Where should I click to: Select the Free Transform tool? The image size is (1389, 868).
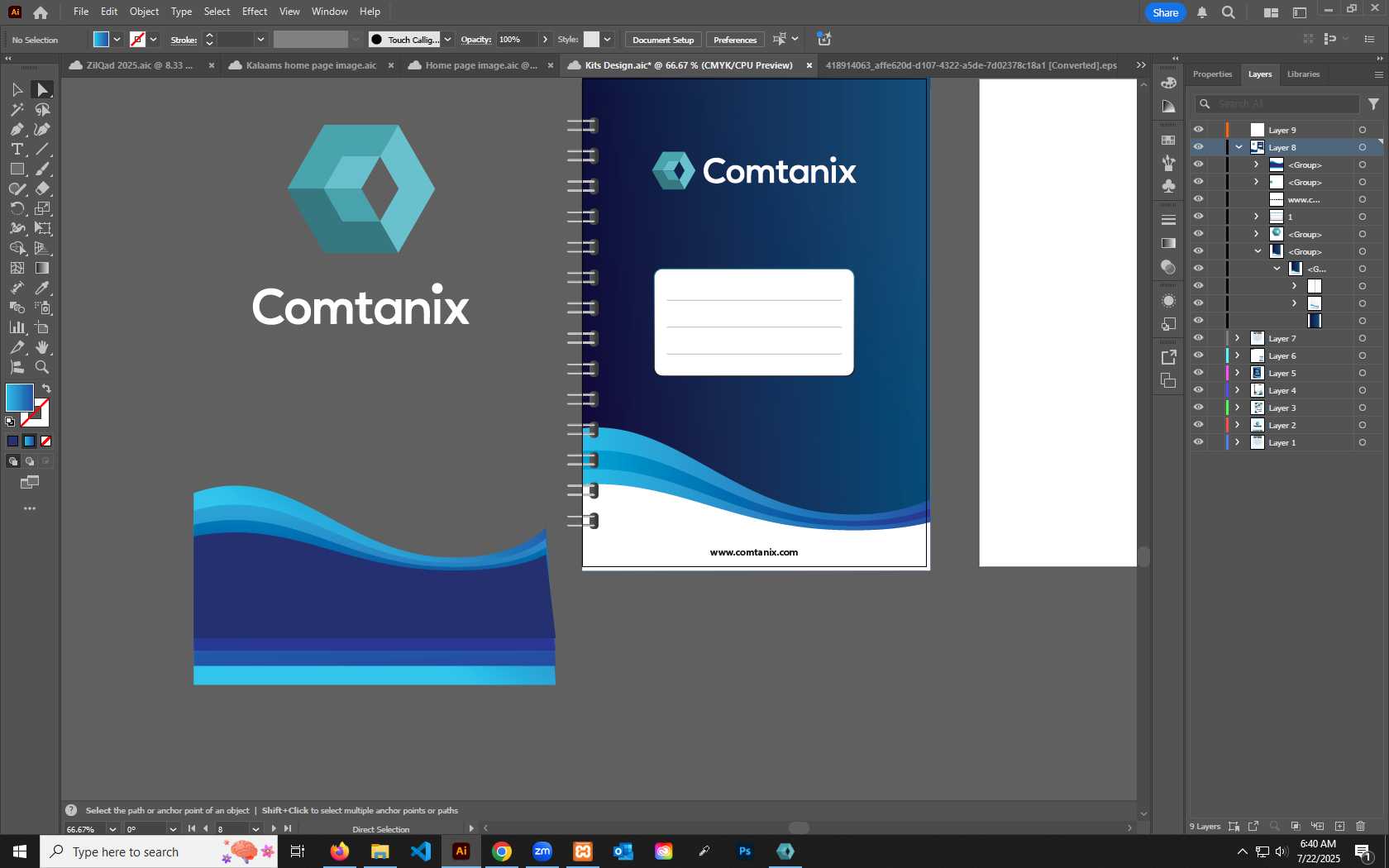pos(42,228)
